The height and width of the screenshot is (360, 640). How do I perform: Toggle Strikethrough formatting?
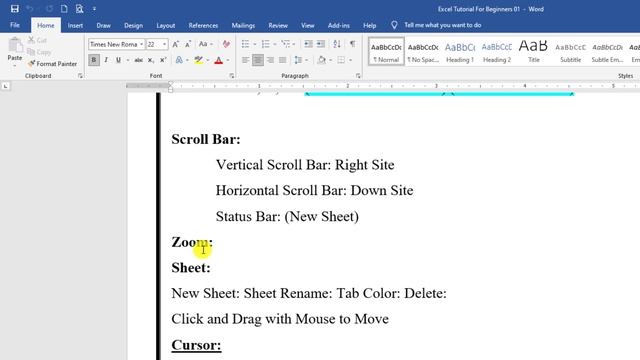tap(139, 60)
